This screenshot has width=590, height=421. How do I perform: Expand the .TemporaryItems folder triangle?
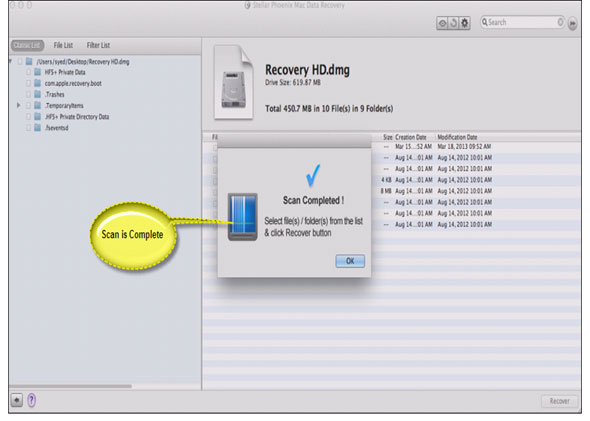click(x=18, y=105)
